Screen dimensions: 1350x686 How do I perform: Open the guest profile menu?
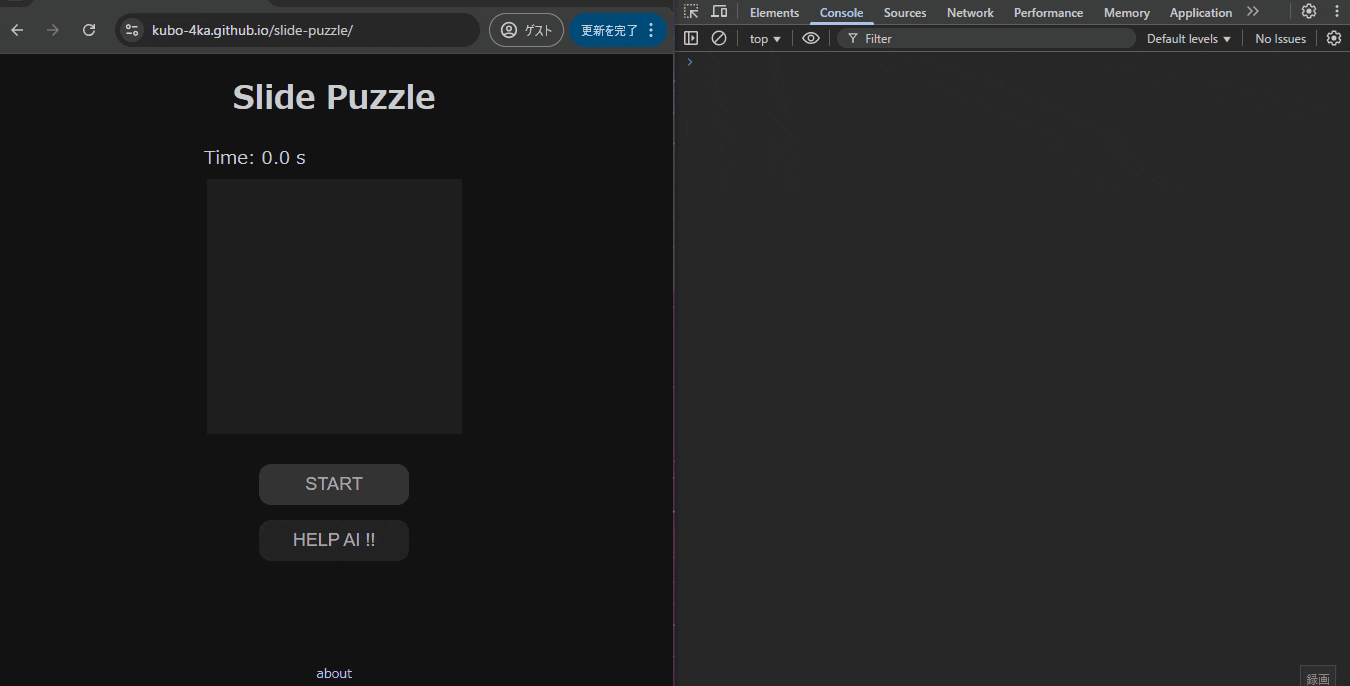(526, 30)
